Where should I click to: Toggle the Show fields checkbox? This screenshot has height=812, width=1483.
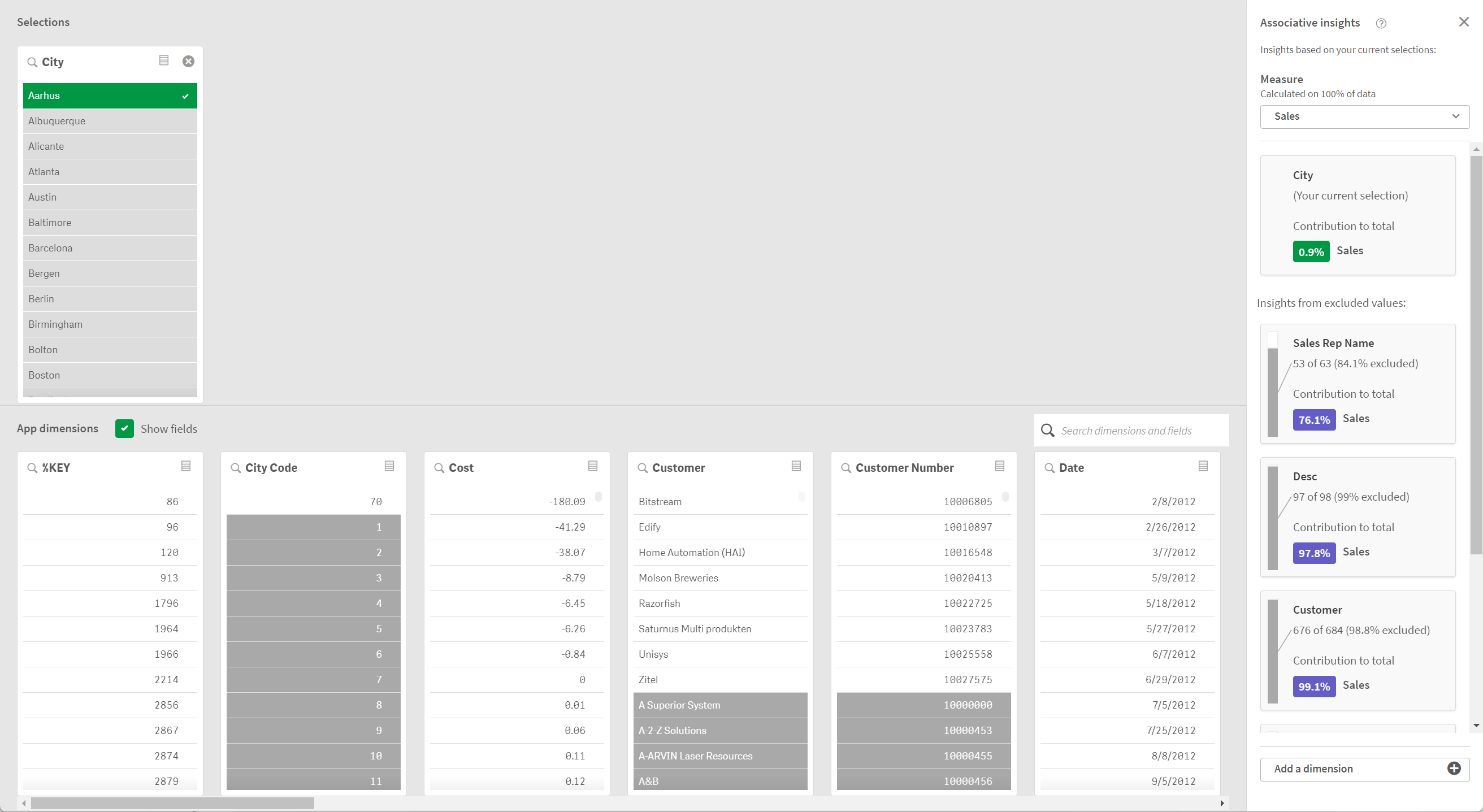(x=124, y=428)
